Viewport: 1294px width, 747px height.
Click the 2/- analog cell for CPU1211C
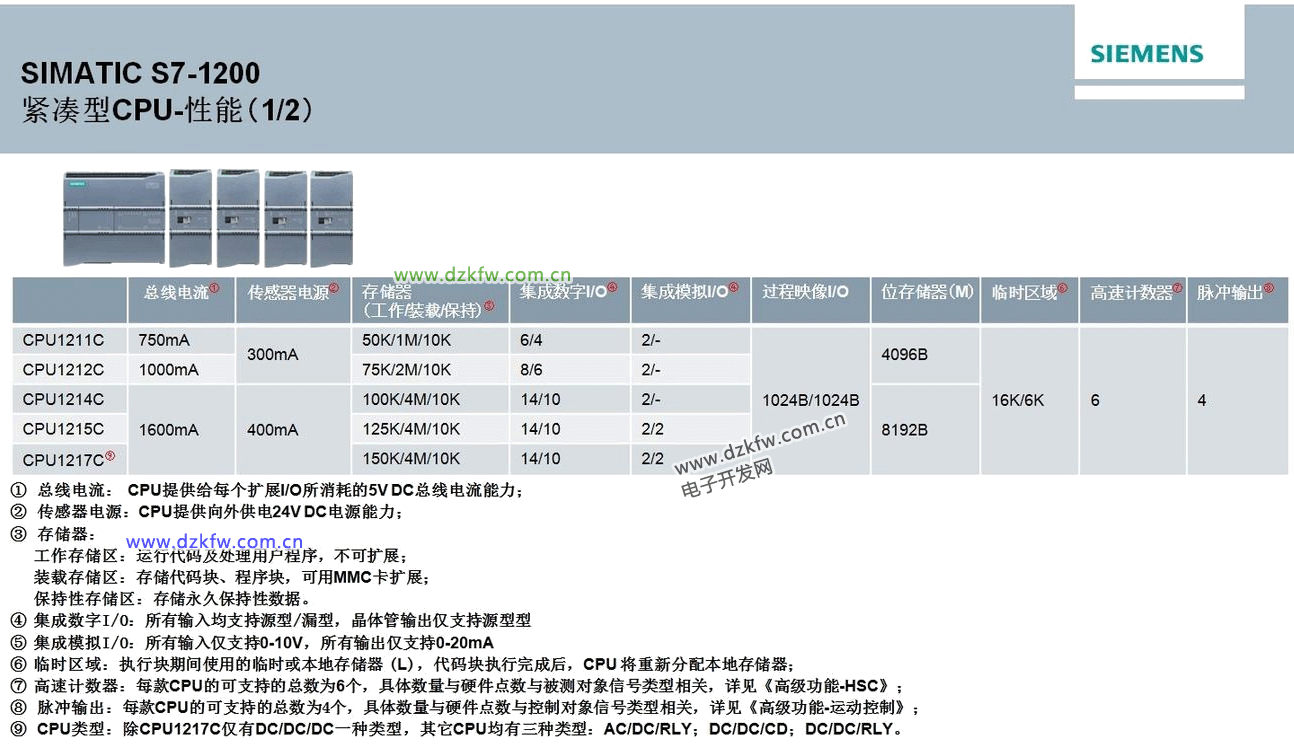[x=690, y=340]
